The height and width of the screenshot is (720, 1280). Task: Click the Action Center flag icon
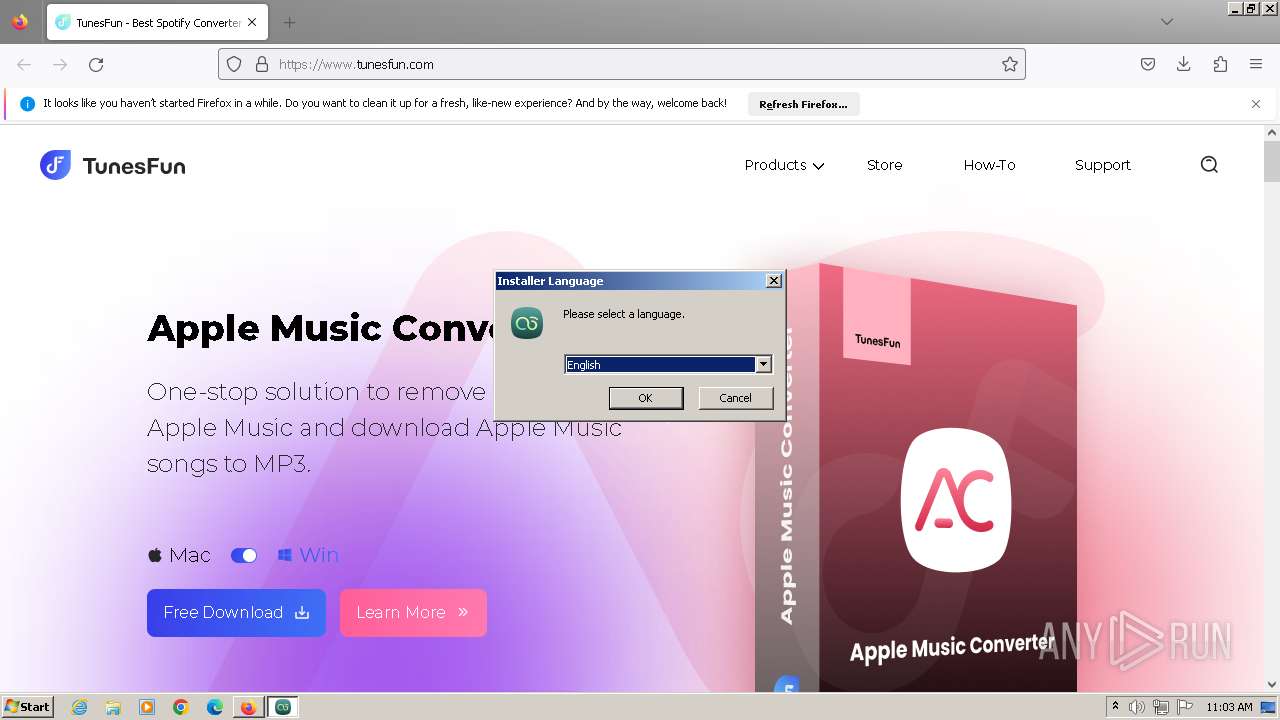[1185, 707]
